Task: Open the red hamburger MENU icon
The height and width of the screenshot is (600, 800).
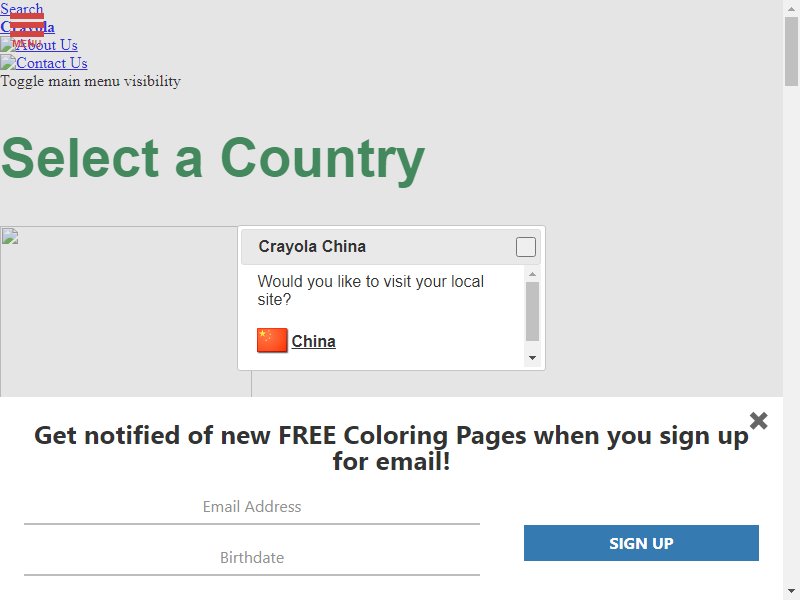Action: pyautogui.click(x=27, y=30)
